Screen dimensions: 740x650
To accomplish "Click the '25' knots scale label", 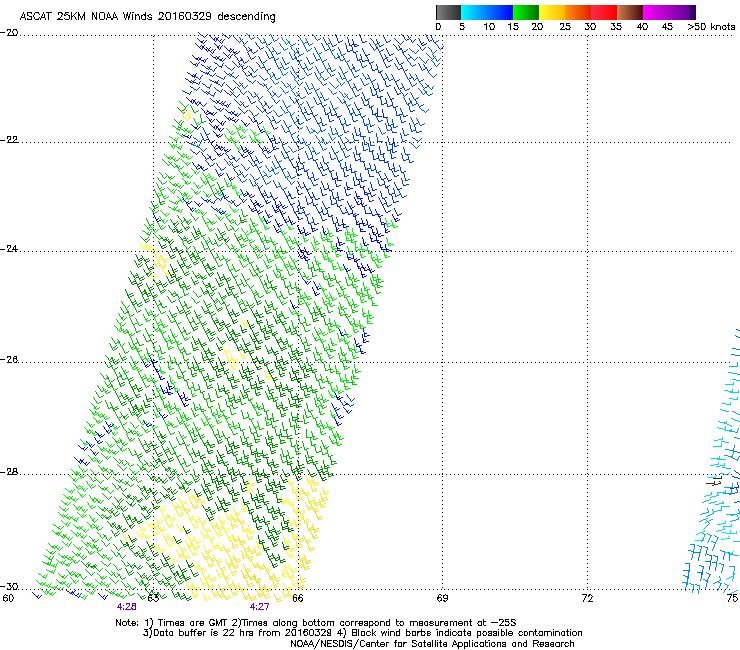I will (565, 27).
